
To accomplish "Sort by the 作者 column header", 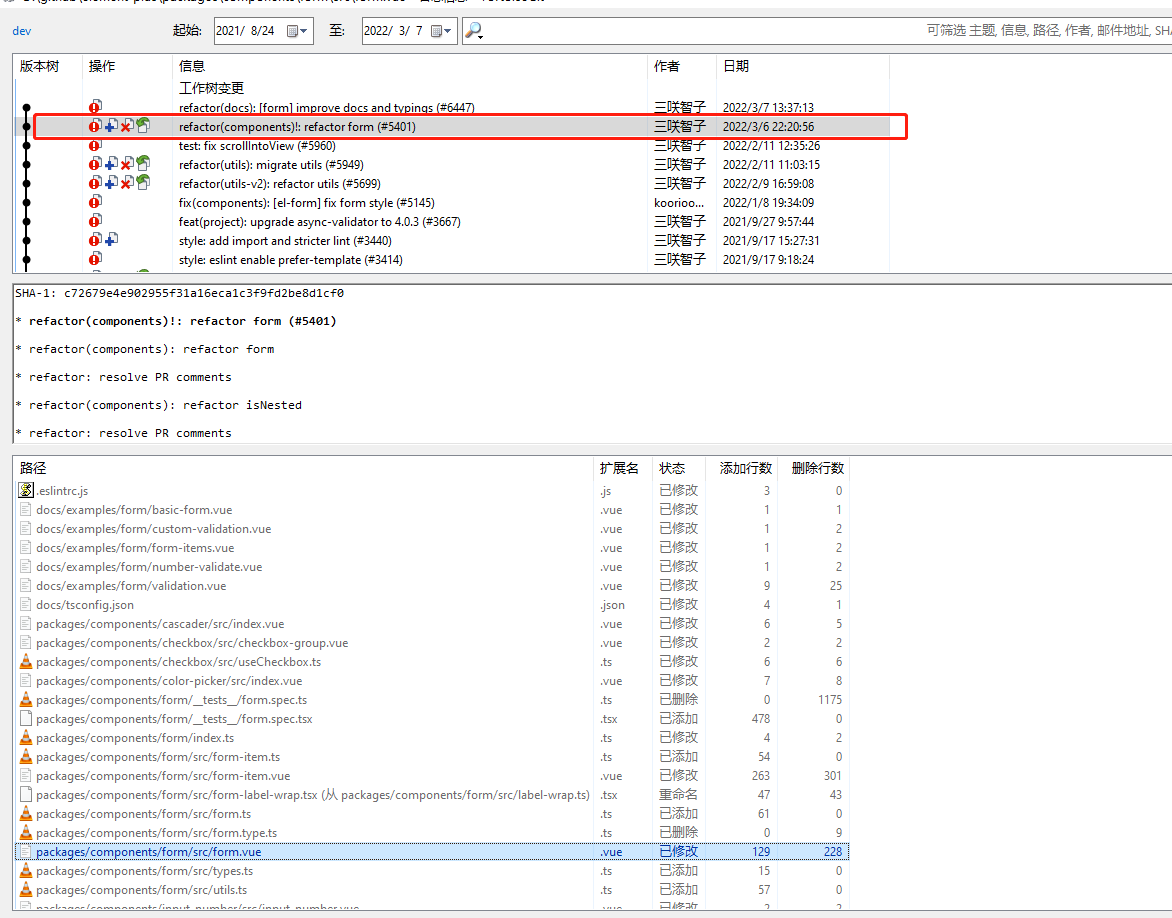I will (665, 66).
